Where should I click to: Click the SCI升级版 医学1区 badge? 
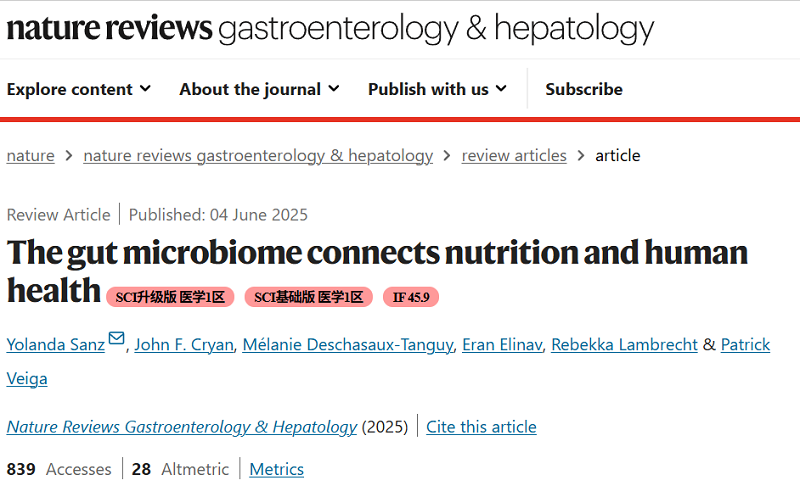click(x=170, y=297)
